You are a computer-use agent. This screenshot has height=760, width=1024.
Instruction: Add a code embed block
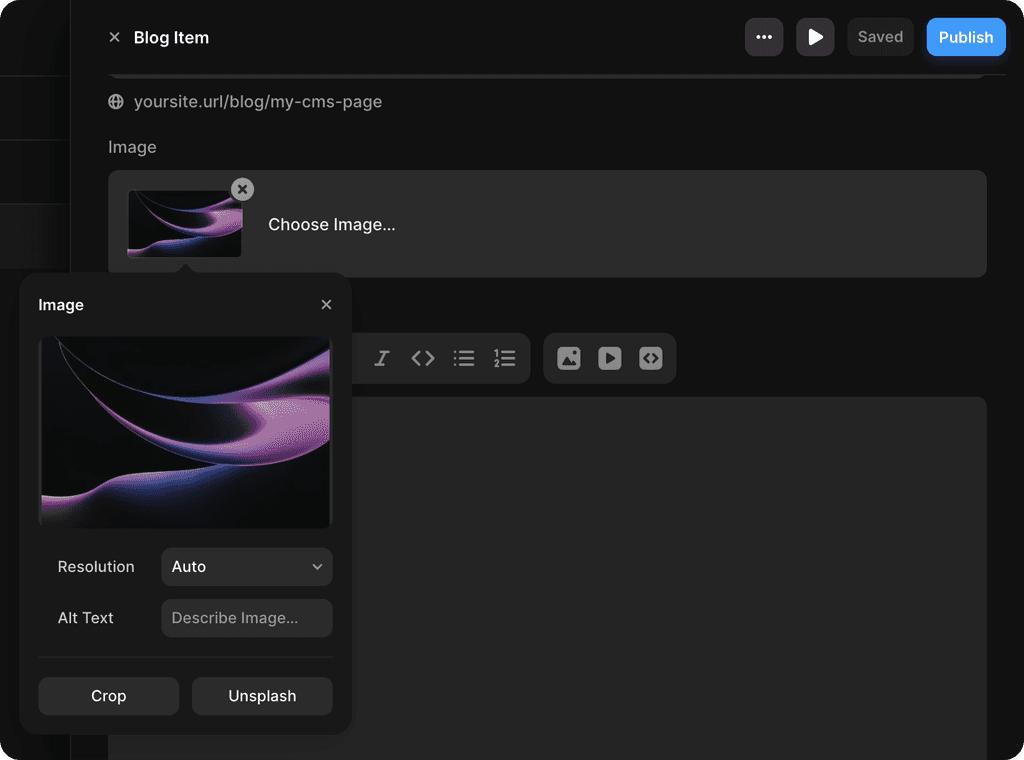(x=651, y=358)
